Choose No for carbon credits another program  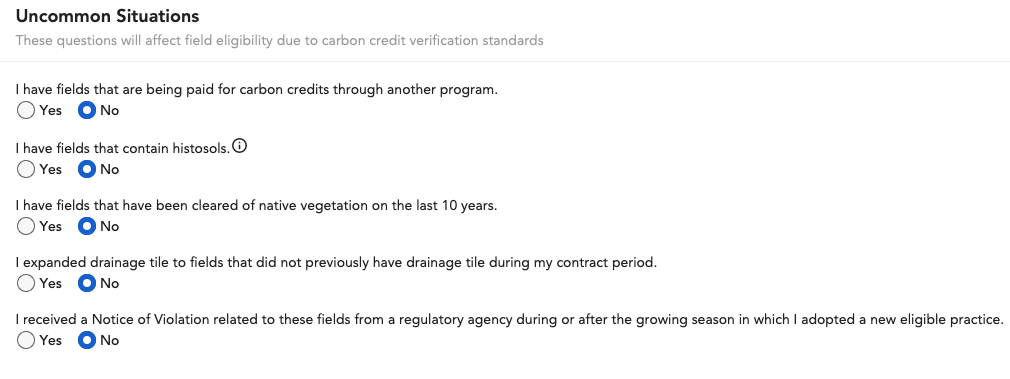86,110
